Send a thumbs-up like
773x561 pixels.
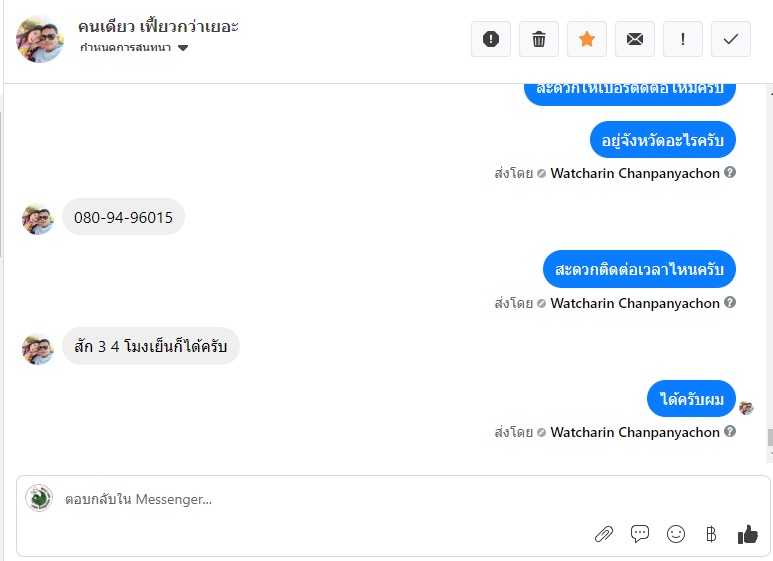pyautogui.click(x=747, y=534)
